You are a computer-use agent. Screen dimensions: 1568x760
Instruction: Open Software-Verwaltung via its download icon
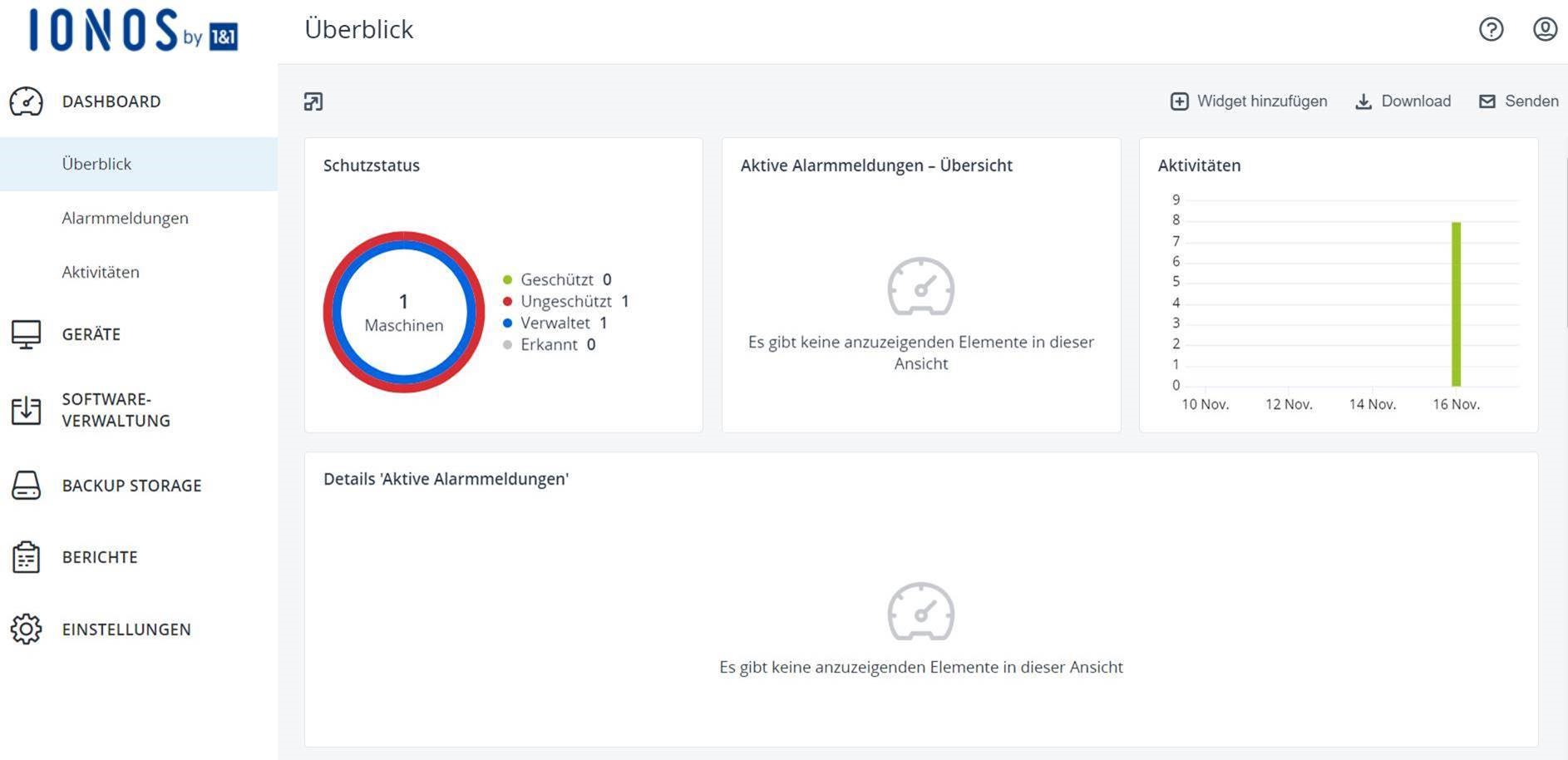pos(26,410)
